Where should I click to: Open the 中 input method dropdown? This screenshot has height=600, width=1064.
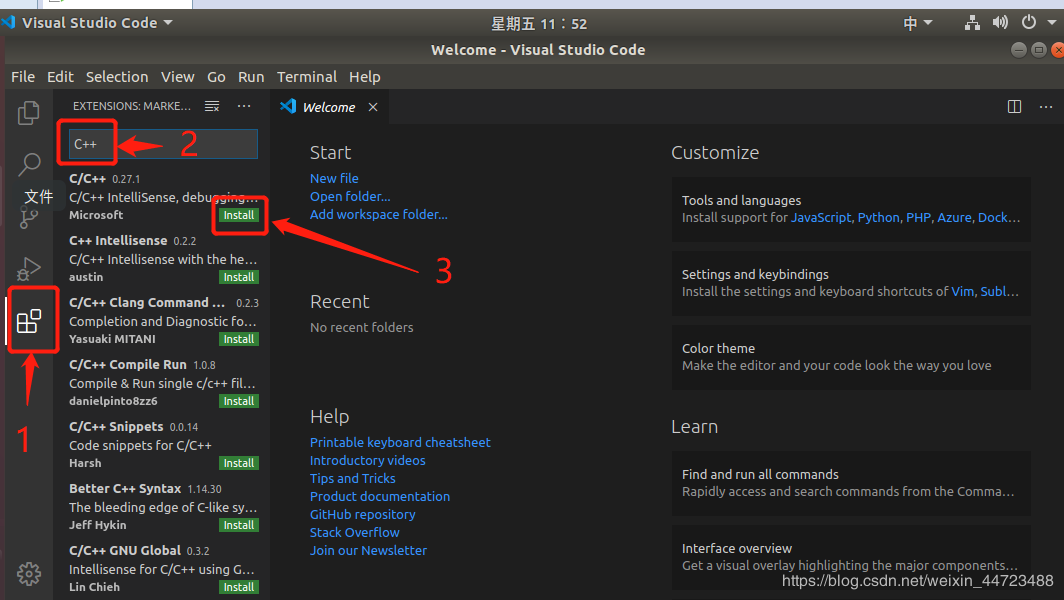tap(917, 22)
